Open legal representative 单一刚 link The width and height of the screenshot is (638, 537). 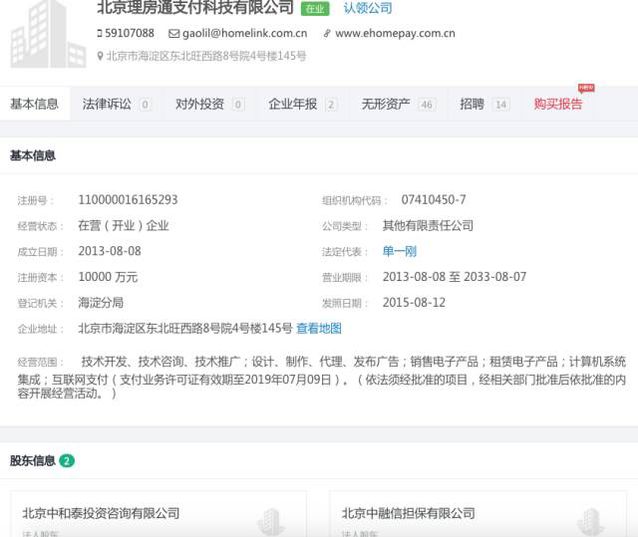tap(399, 251)
